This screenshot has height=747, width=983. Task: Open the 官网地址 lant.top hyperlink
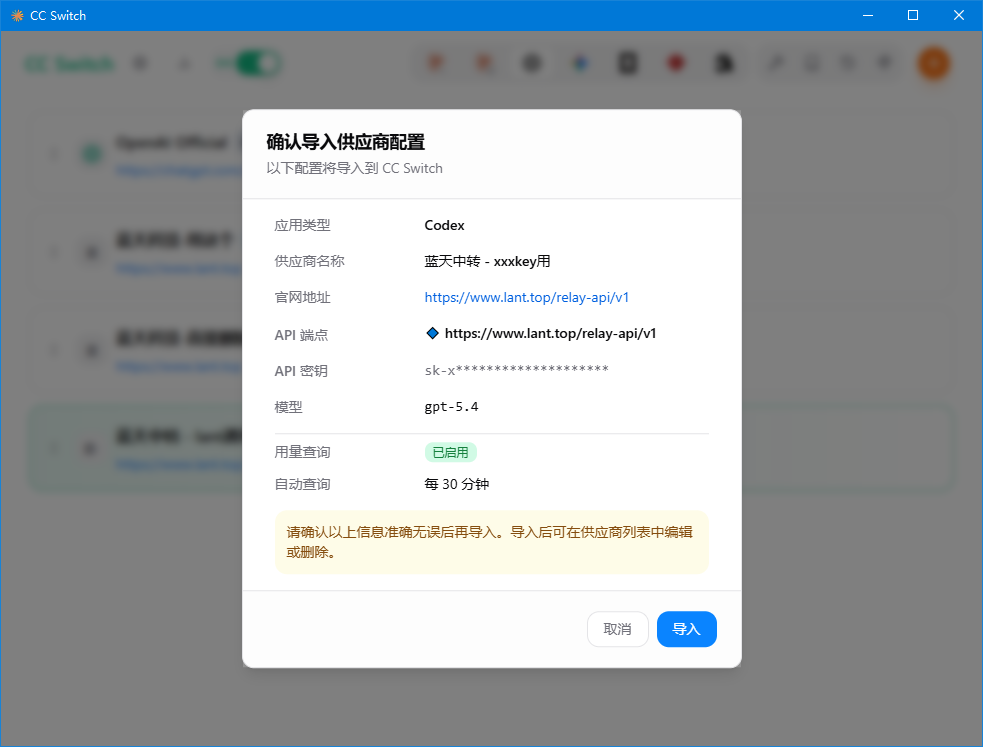pyautogui.click(x=527, y=297)
